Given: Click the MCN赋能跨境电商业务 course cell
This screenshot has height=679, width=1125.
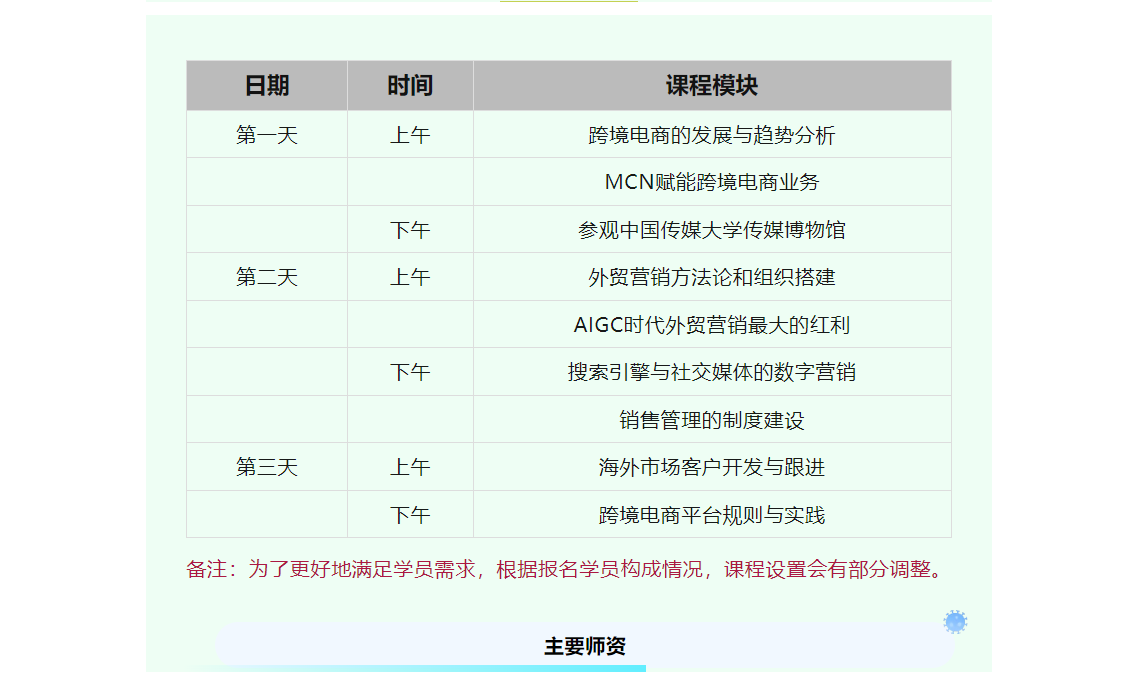Looking at the screenshot, I should coord(712,182).
